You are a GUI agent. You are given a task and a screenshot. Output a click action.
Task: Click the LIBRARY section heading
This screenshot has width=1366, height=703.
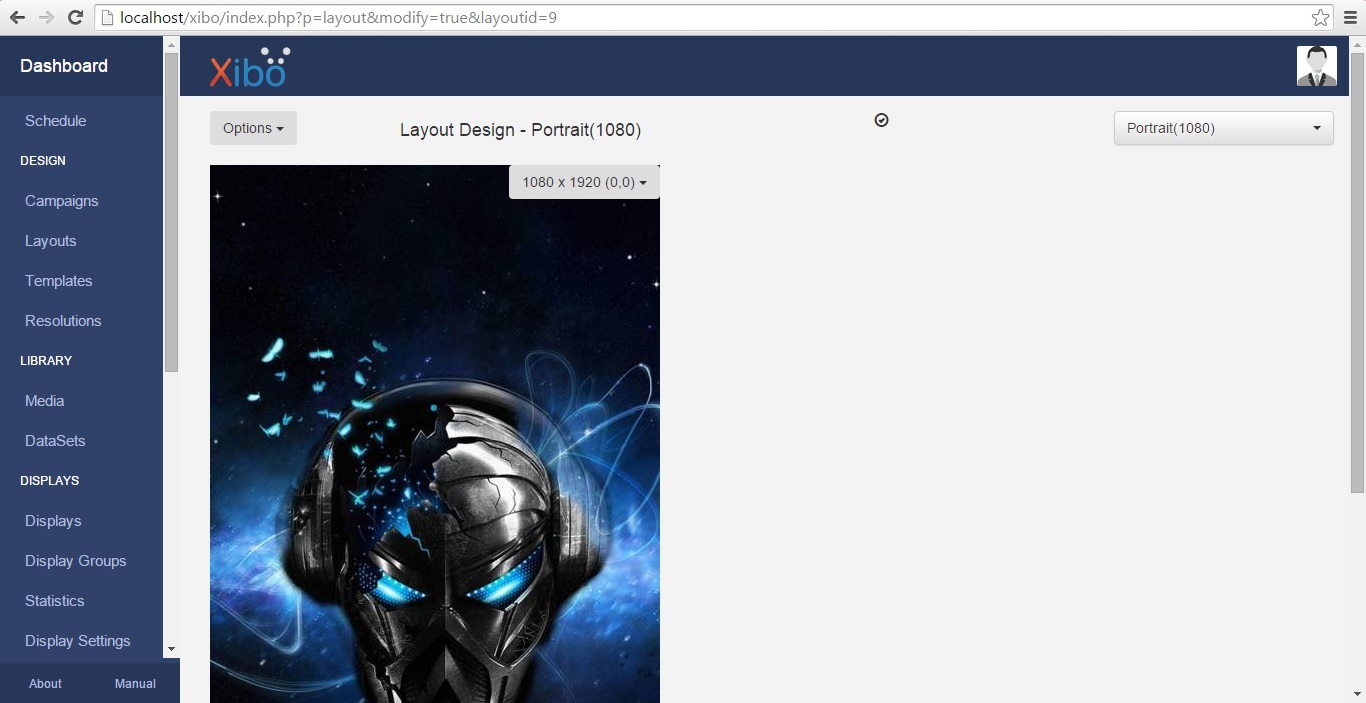[46, 361]
